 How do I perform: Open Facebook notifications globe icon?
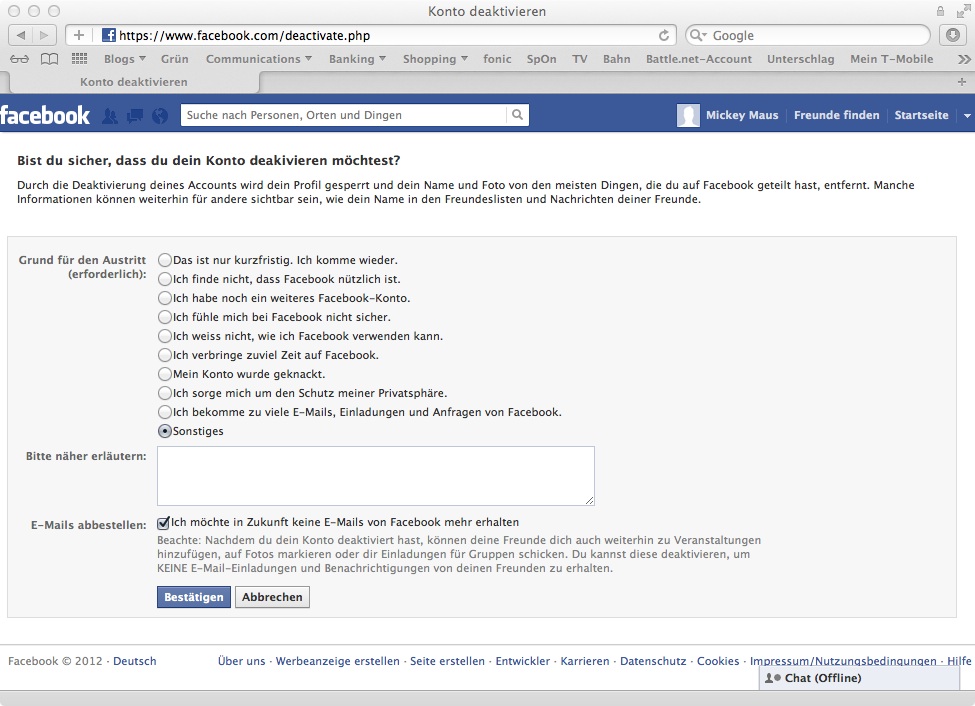[160, 116]
